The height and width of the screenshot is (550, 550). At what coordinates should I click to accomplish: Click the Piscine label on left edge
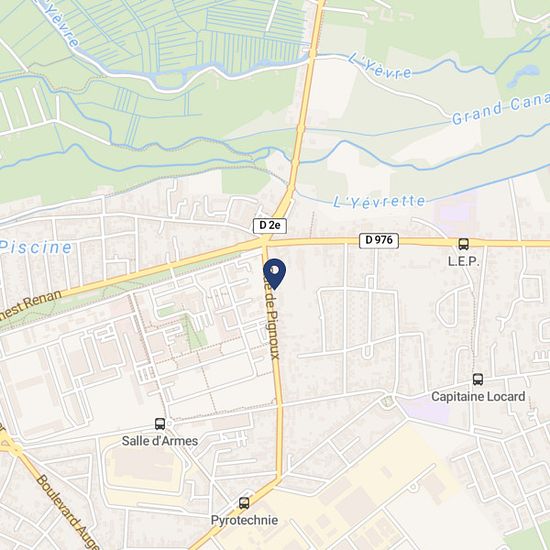click(x=35, y=247)
